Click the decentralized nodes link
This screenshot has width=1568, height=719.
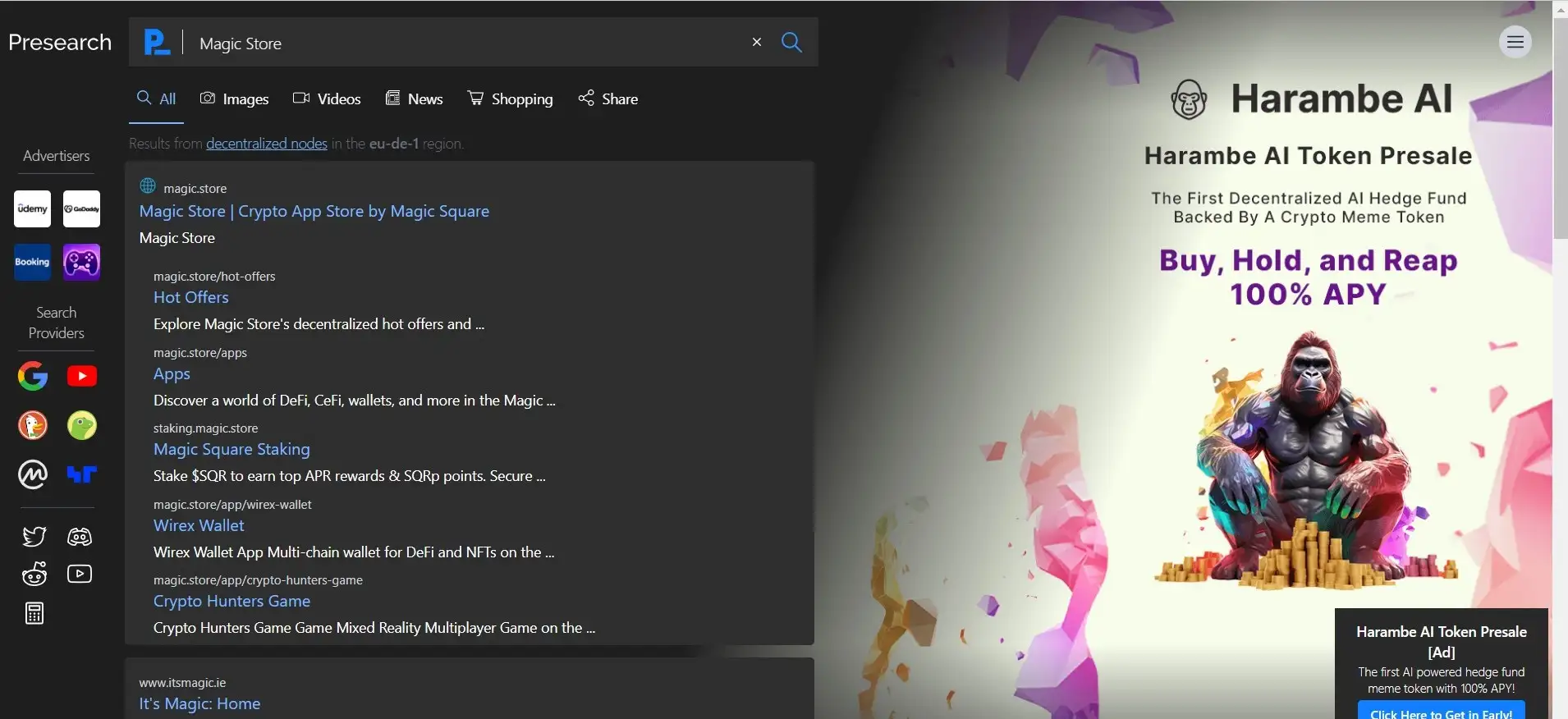(x=267, y=144)
